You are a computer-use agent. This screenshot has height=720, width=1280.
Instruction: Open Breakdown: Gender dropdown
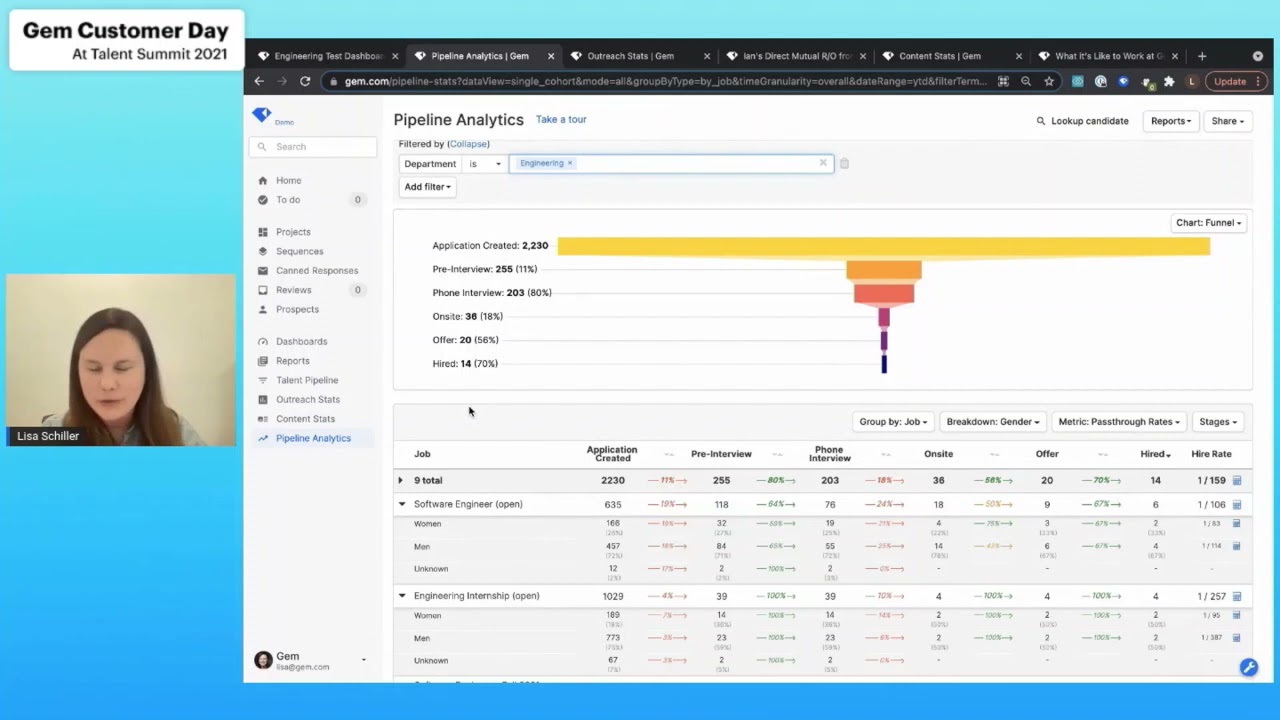tap(992, 422)
